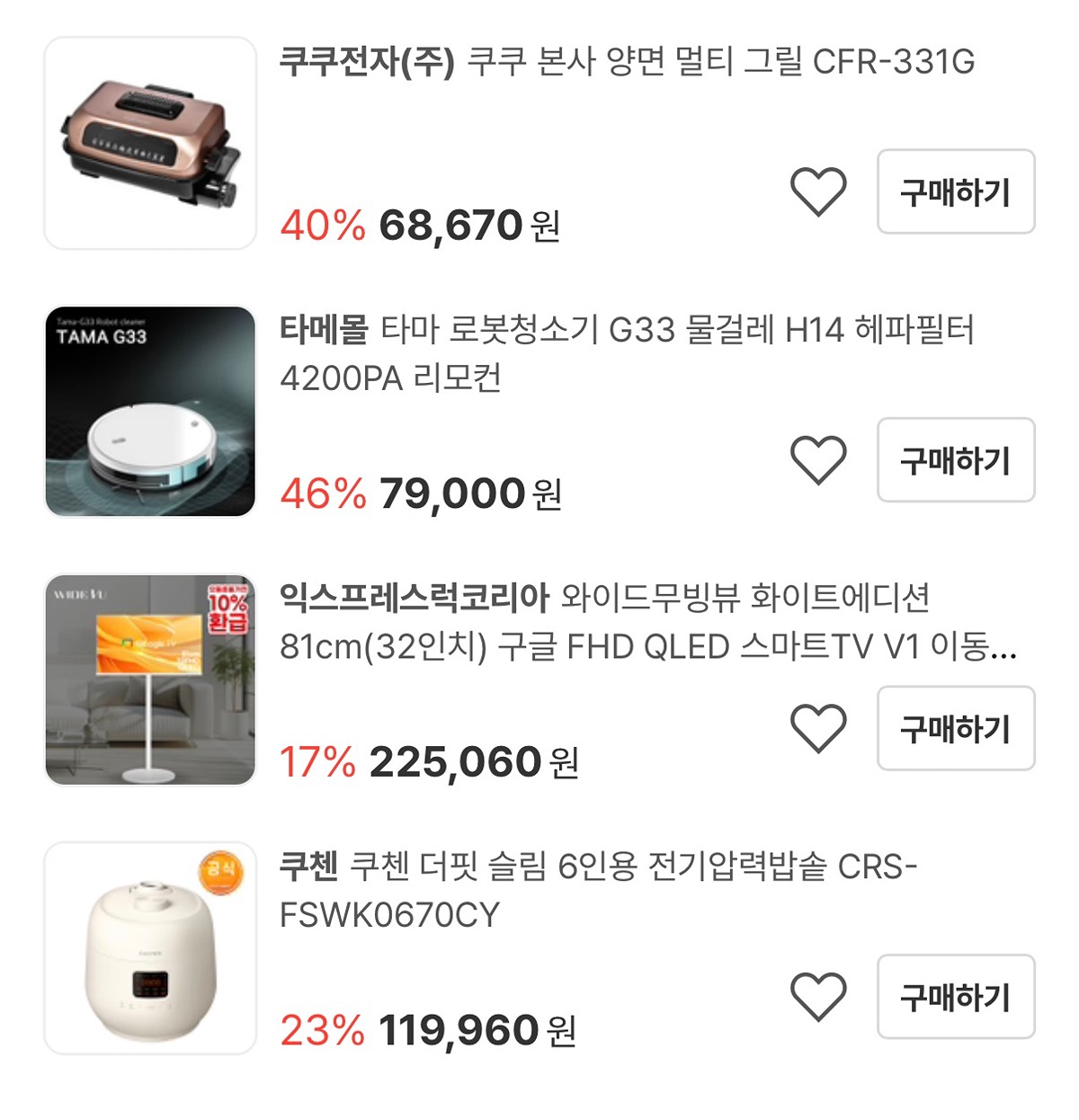
Task: View the WIDE VU smart TV thumbnail
Action: point(150,680)
